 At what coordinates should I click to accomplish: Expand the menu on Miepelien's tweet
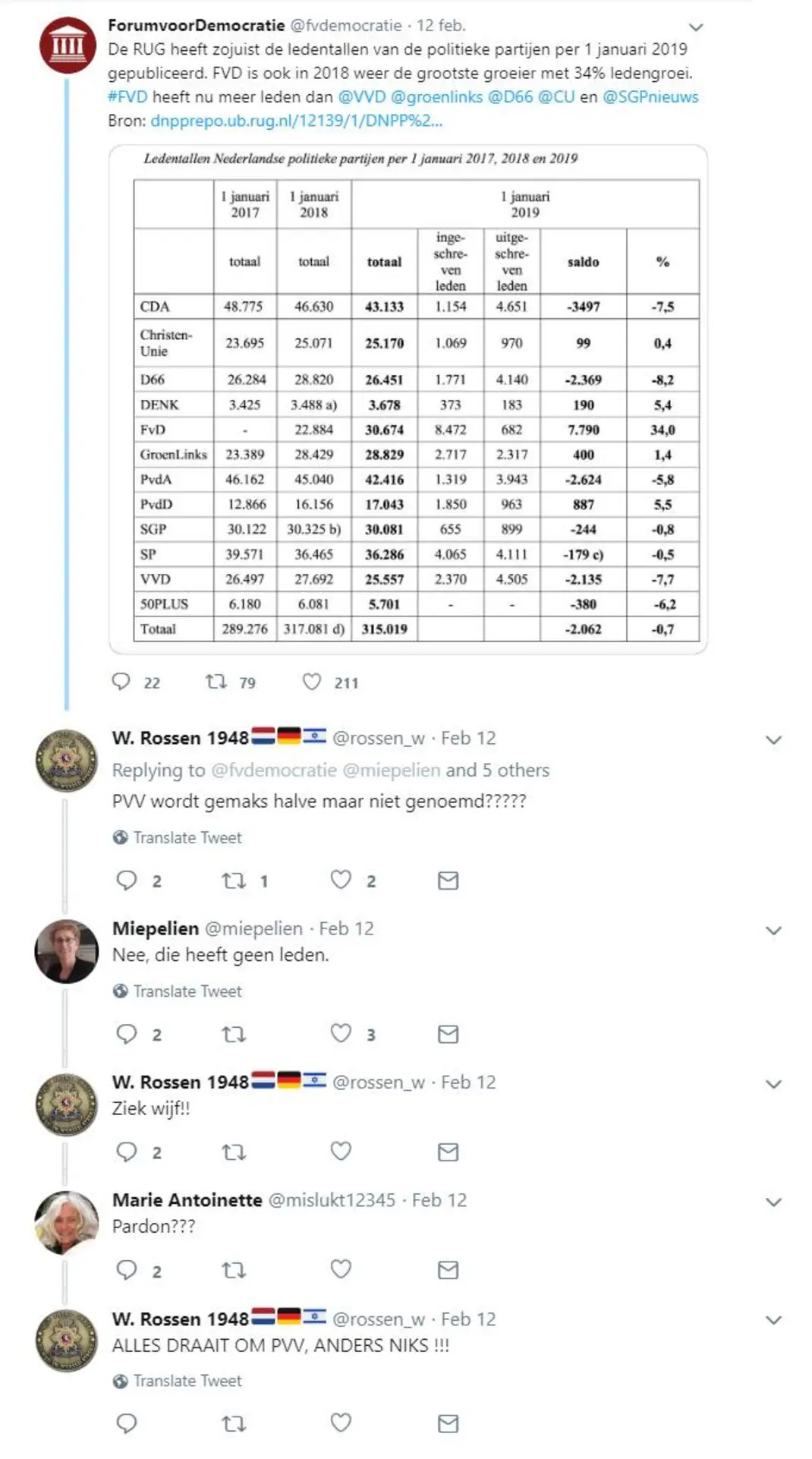click(x=773, y=931)
